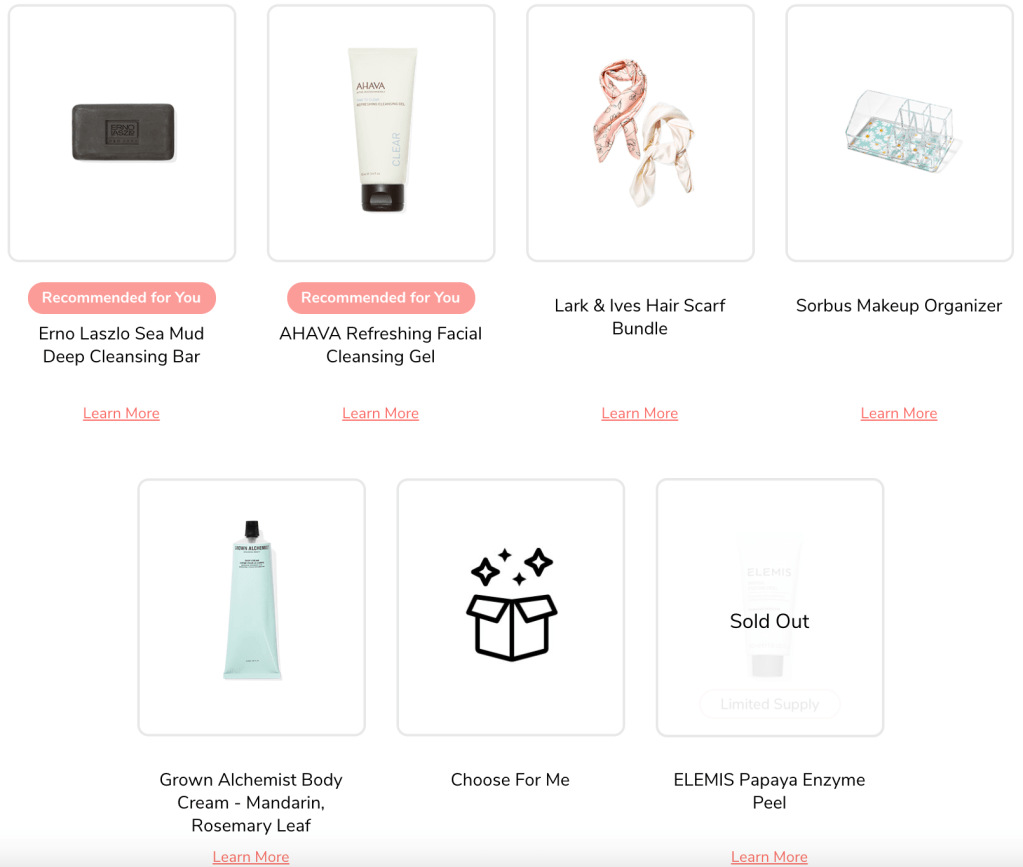The width and height of the screenshot is (1023, 867).
Task: Click Recommended for You badge above Erno Laszlo
Action: tap(121, 297)
